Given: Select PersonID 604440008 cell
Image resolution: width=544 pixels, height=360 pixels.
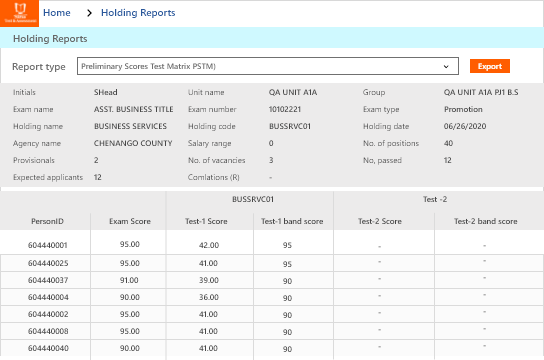Looking at the screenshot, I should [x=48, y=331].
